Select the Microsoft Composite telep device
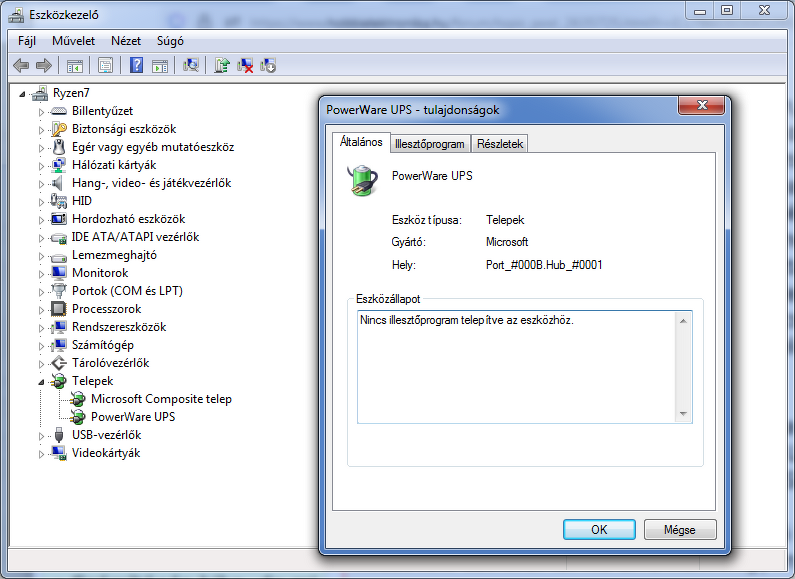The image size is (795, 579). pos(161,399)
